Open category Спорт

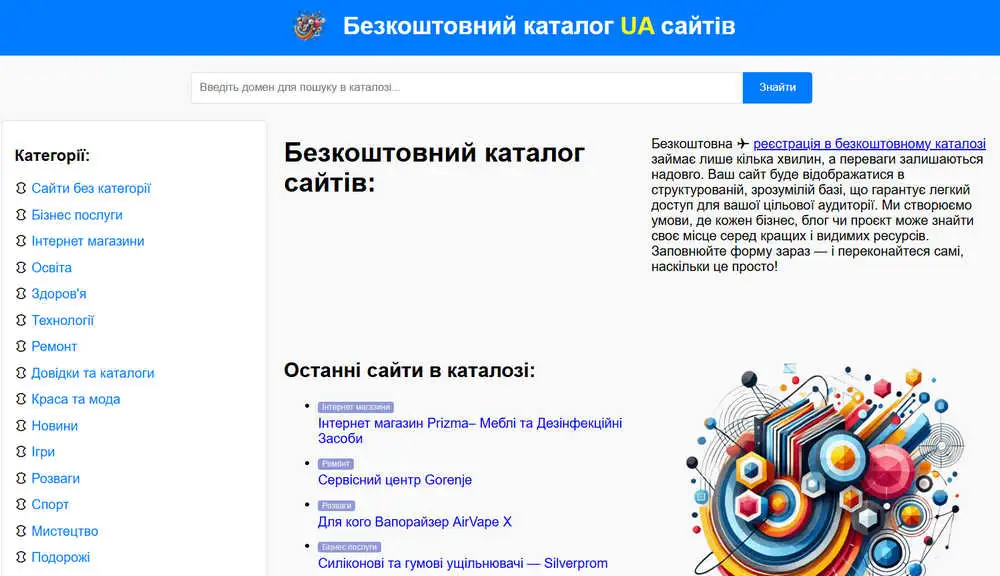(x=50, y=504)
